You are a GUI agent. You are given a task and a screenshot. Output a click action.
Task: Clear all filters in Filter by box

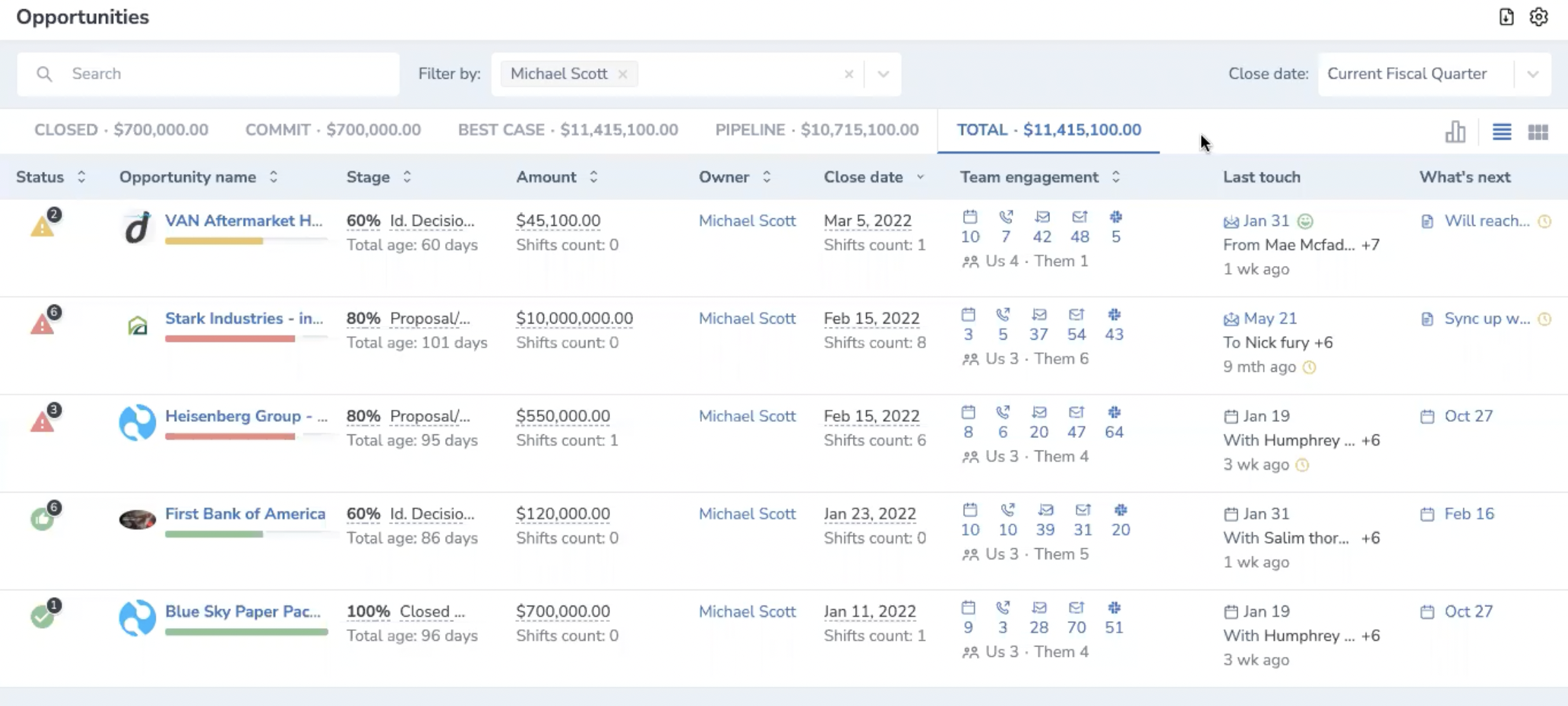tap(849, 74)
